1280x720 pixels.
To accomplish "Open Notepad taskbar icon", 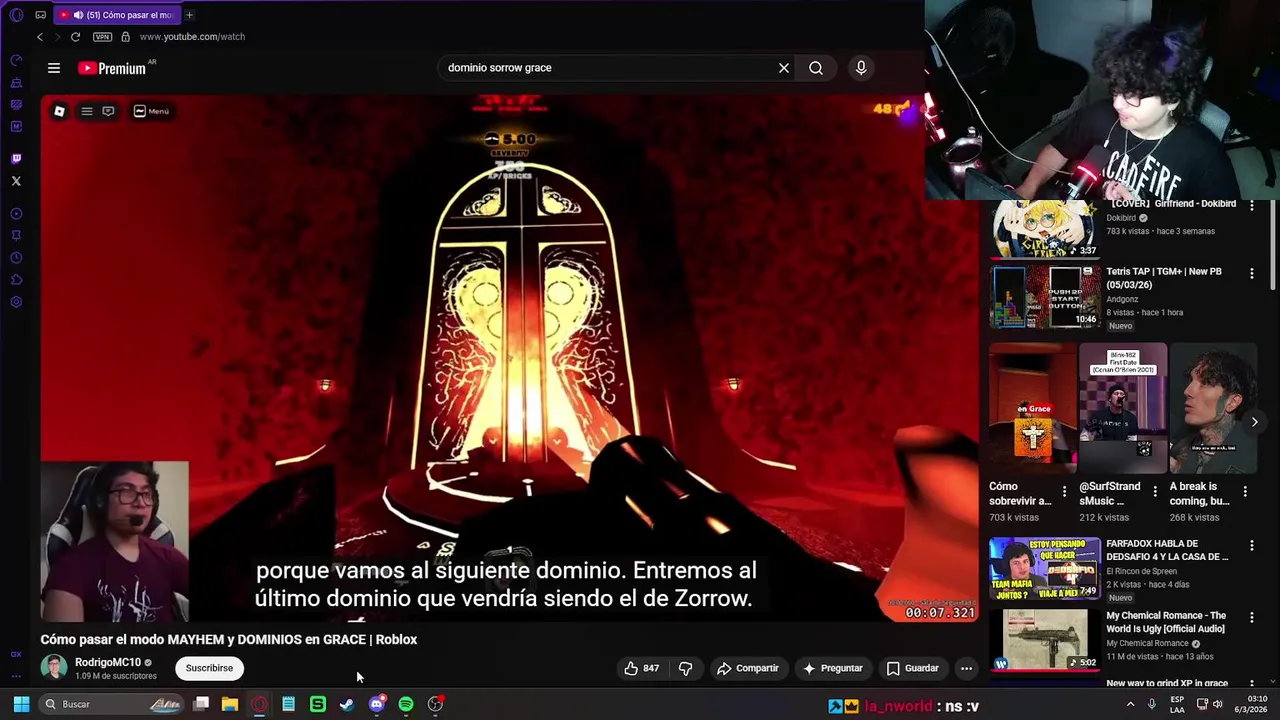I will pos(288,704).
